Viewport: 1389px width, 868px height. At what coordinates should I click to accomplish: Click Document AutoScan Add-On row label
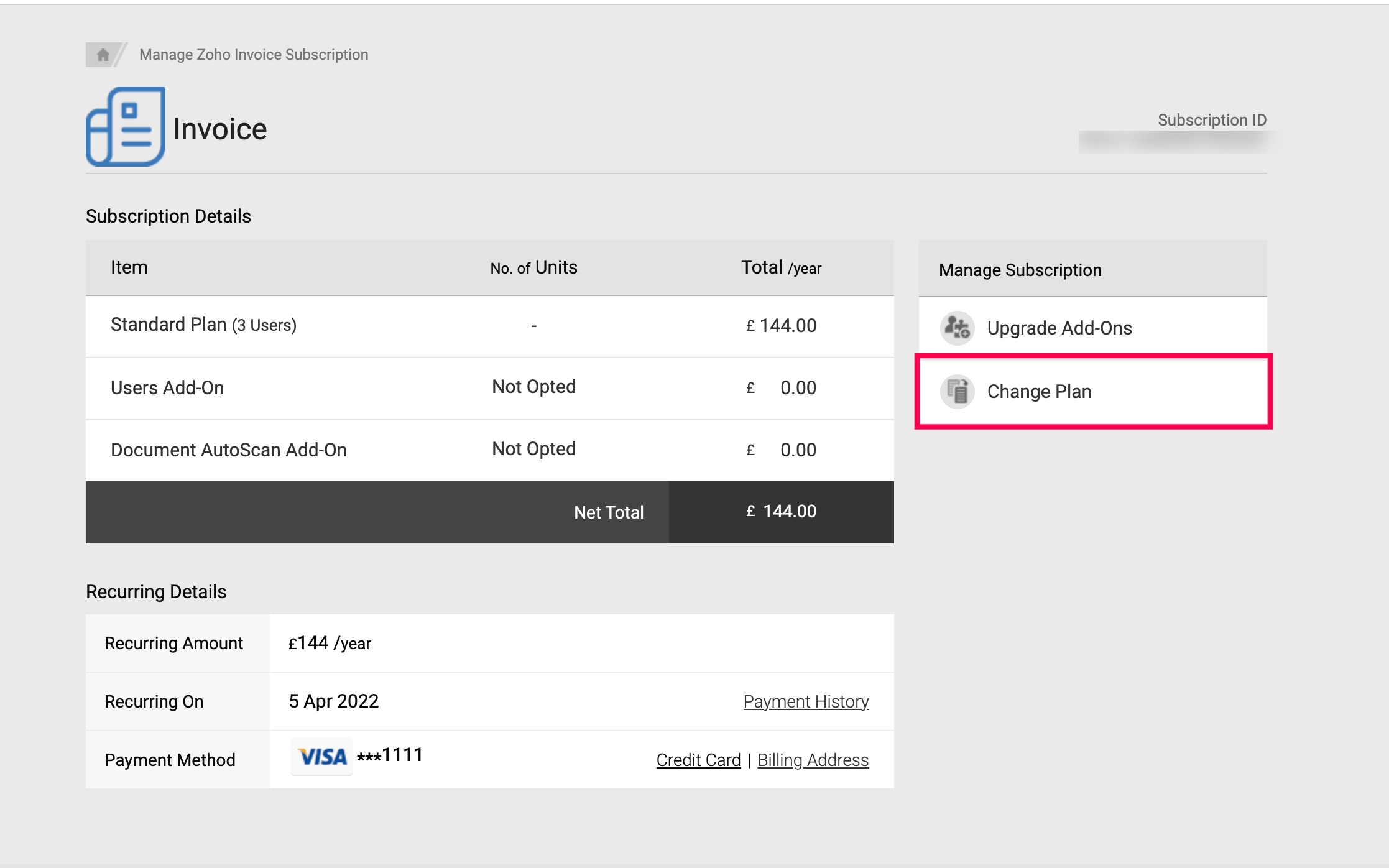(x=229, y=450)
